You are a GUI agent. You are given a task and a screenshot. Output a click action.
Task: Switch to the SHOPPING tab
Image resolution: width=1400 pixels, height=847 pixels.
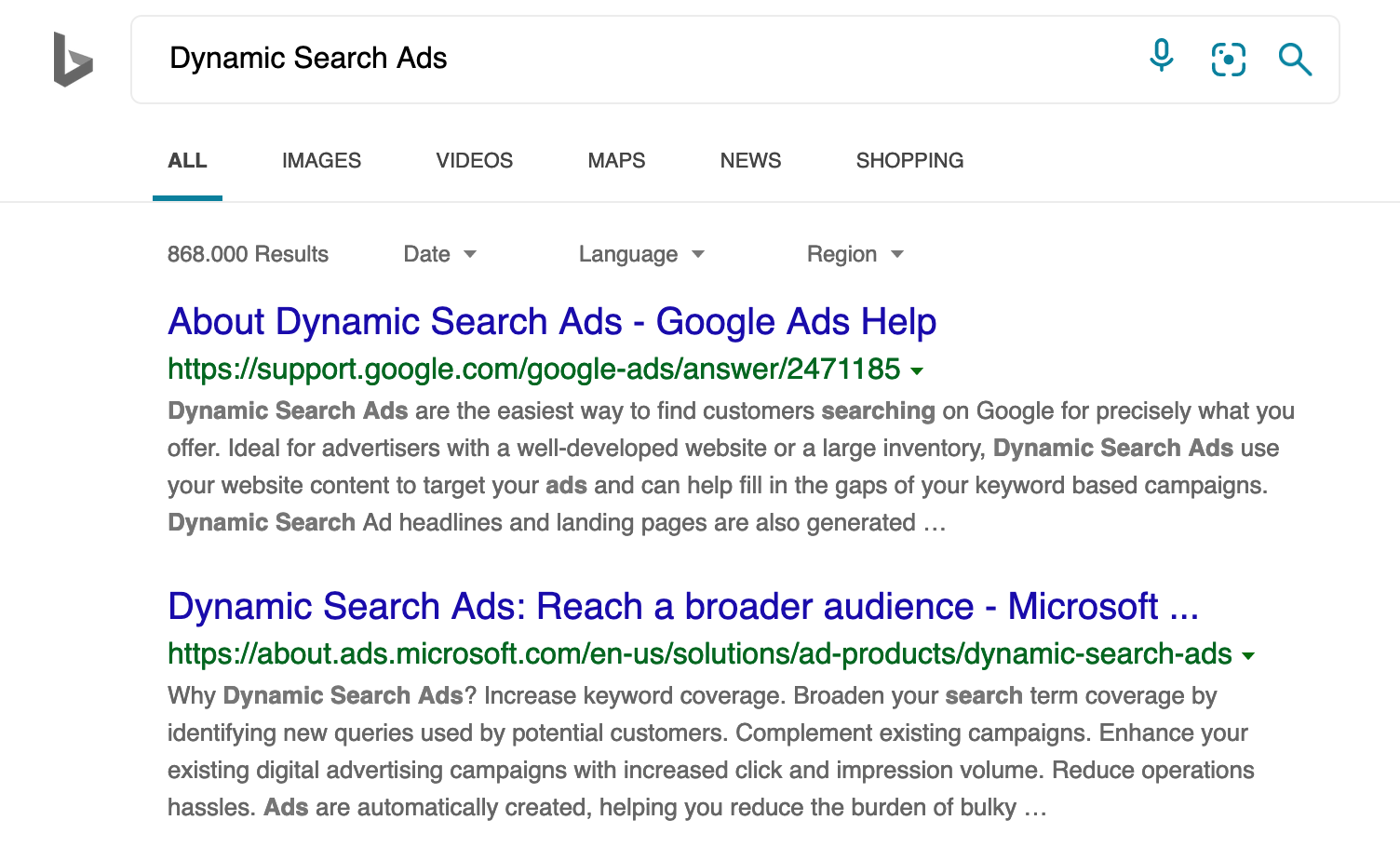click(x=909, y=160)
